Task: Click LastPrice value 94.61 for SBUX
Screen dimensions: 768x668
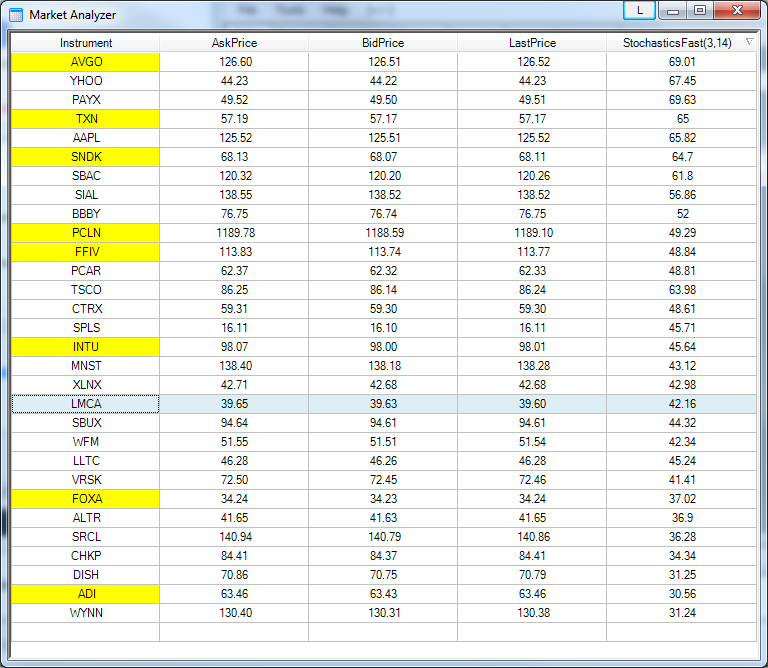Action: click(532, 423)
